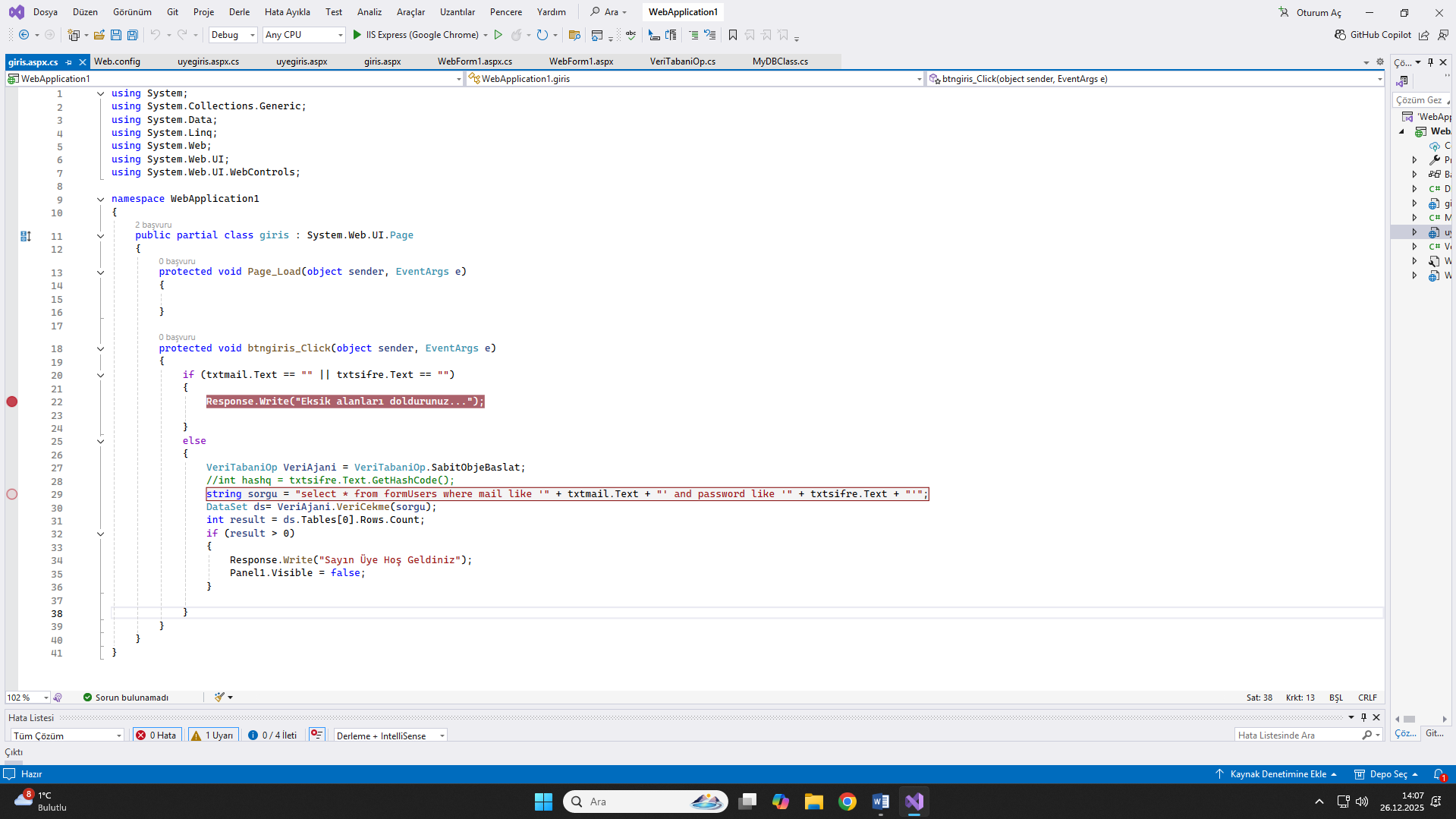Click the Redo arrow icon
The image size is (1456, 819).
pyautogui.click(x=182, y=35)
